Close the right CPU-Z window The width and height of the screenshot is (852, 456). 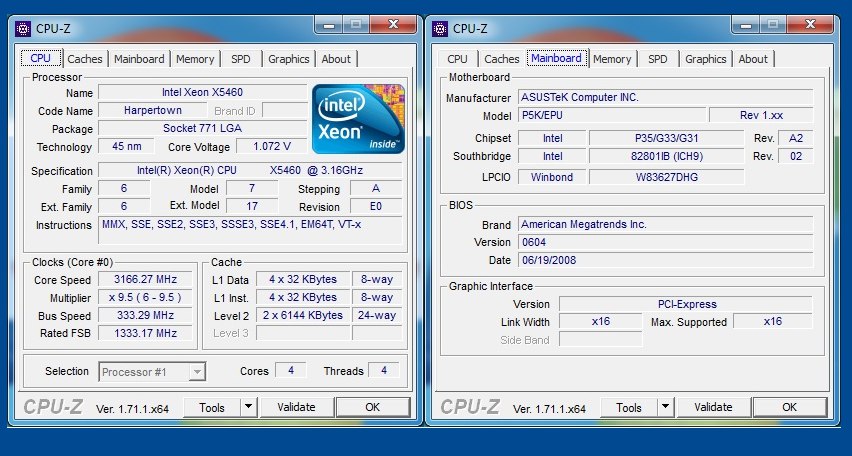[x=811, y=23]
